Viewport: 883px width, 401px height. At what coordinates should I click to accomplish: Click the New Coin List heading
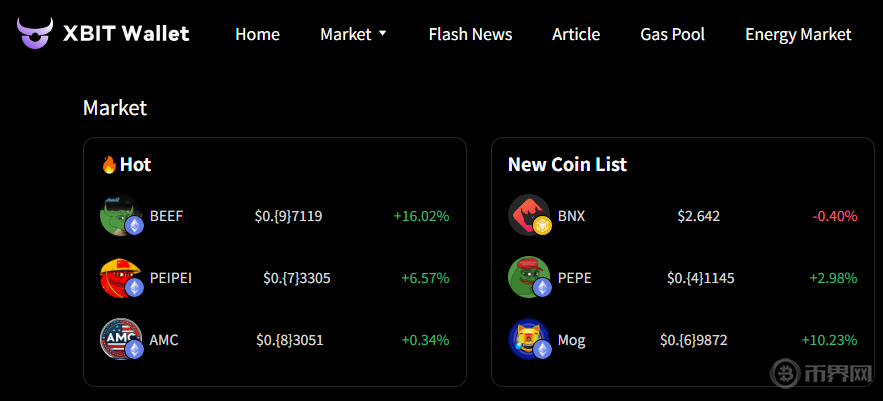pyautogui.click(x=567, y=165)
